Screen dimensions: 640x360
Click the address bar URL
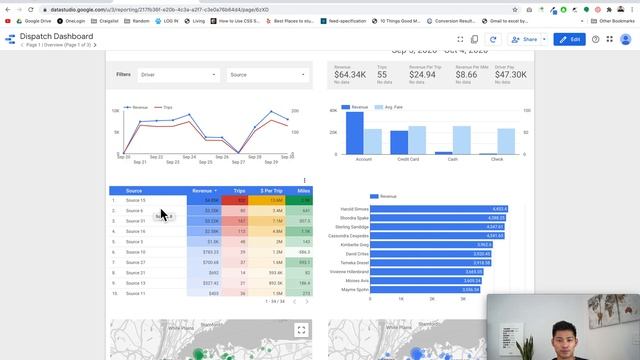(x=160, y=9)
